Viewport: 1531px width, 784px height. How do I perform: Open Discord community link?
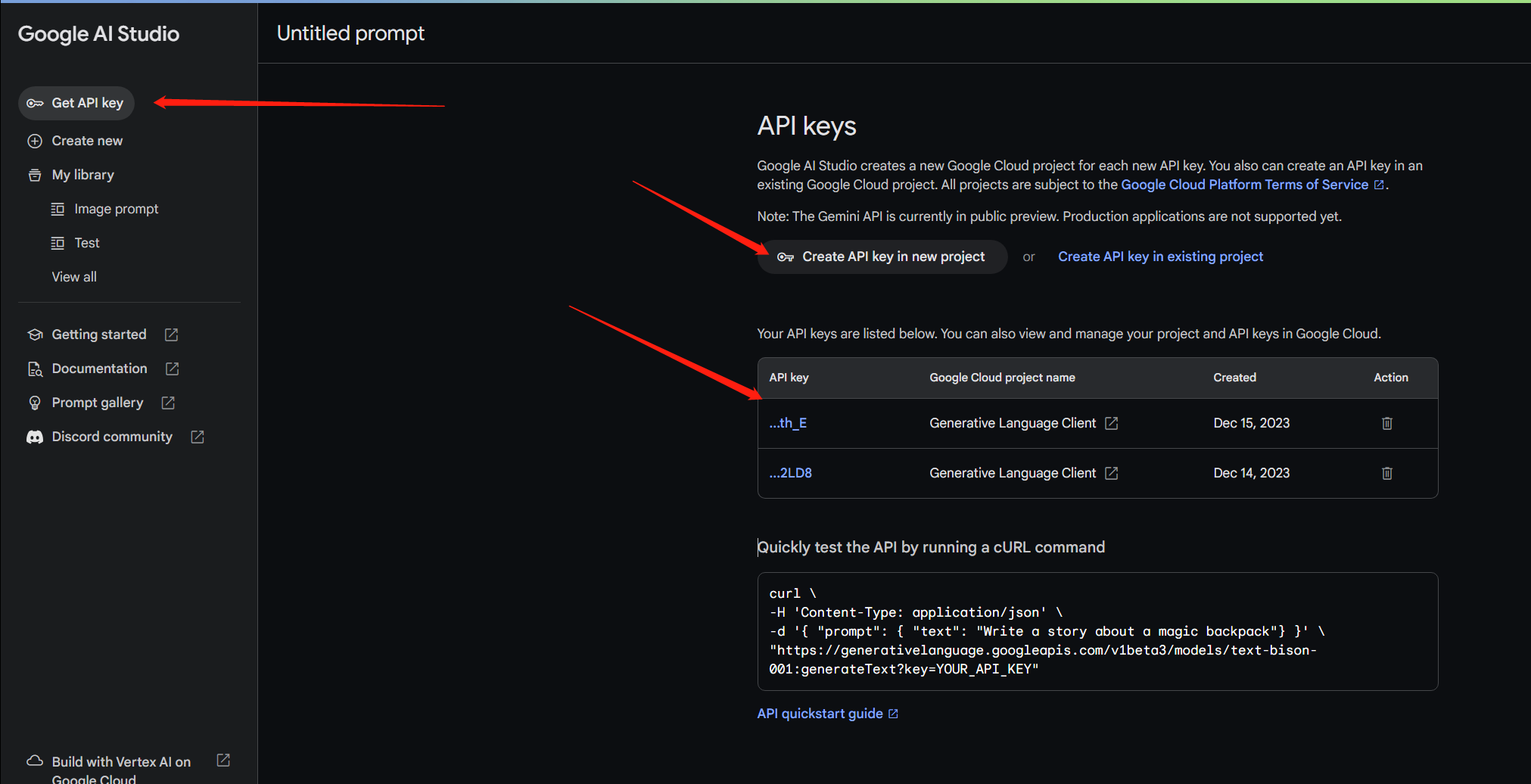click(x=112, y=437)
